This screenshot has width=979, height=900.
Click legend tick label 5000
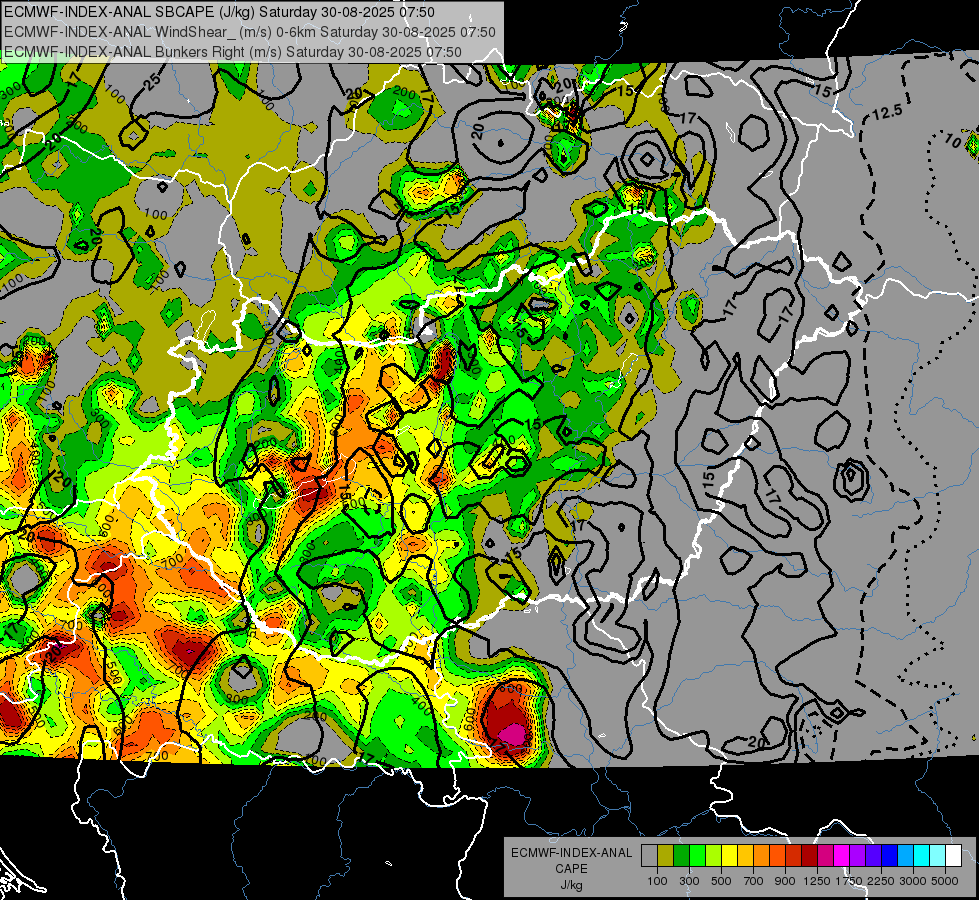pos(945,881)
